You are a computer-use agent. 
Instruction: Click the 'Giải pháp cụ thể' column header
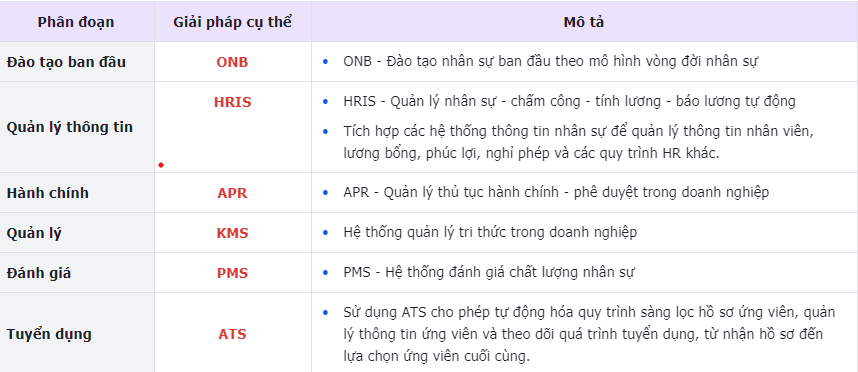tap(233, 22)
